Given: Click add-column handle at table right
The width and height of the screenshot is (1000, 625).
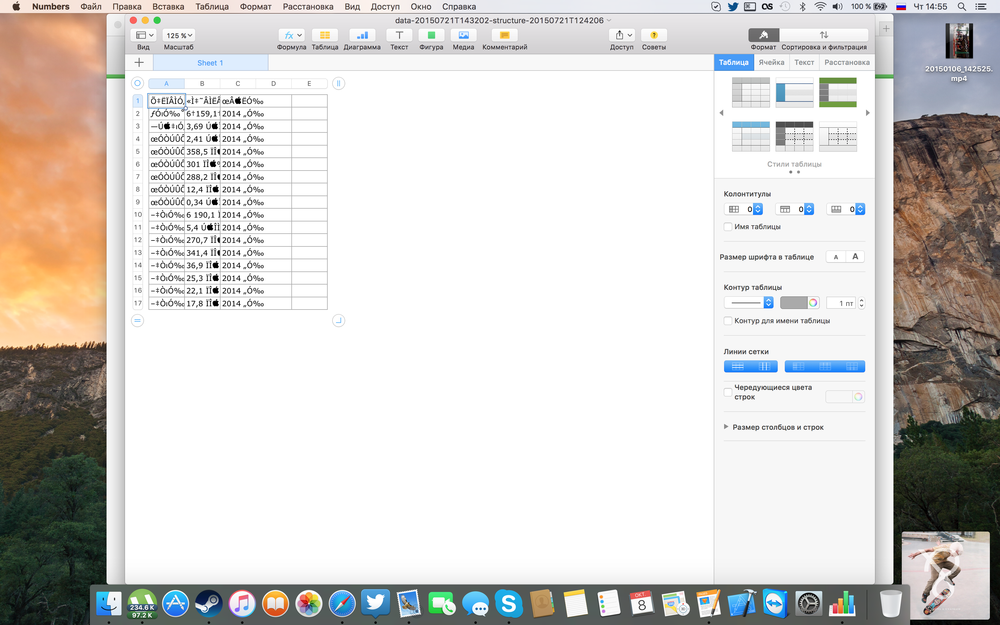Looking at the screenshot, I should point(339,84).
